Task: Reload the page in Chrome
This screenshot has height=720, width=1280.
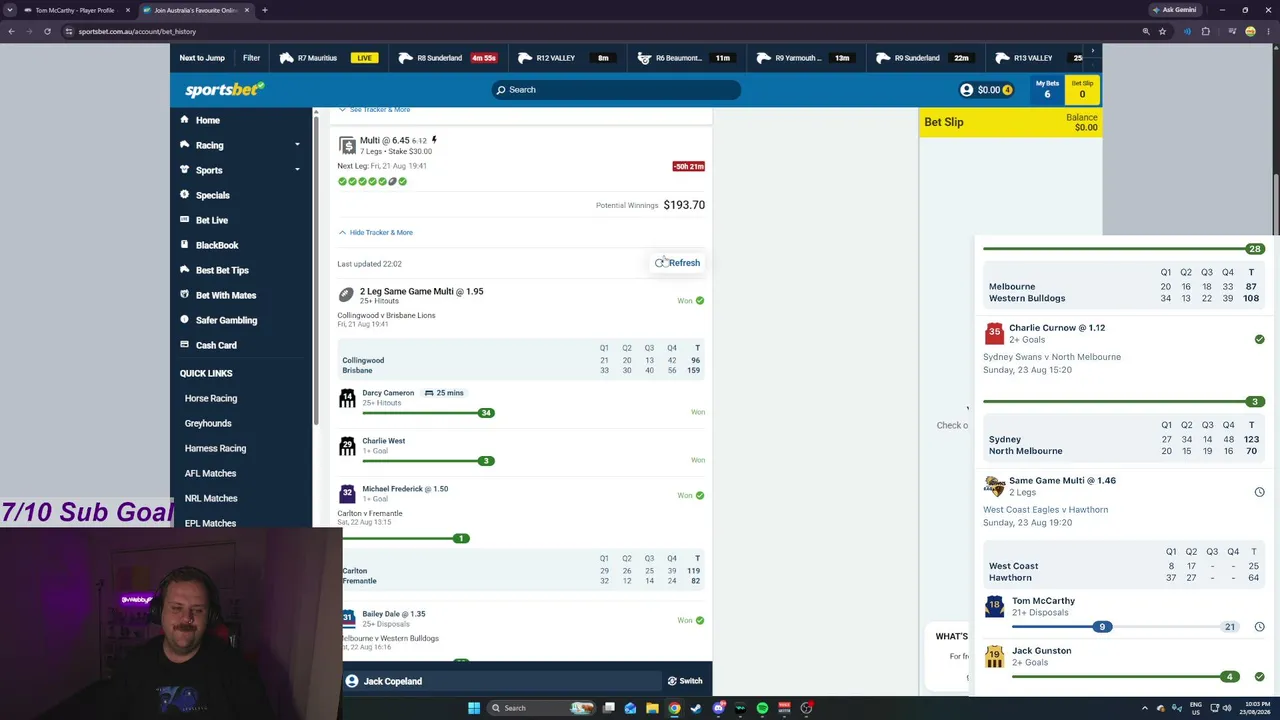Action: pos(47,31)
